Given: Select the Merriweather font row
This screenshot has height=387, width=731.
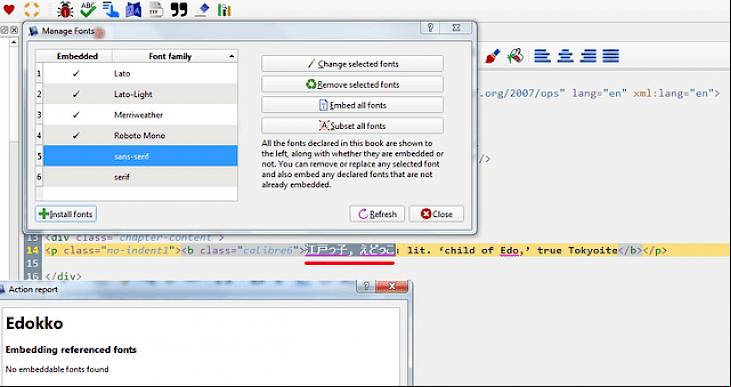Looking at the screenshot, I should (140, 115).
